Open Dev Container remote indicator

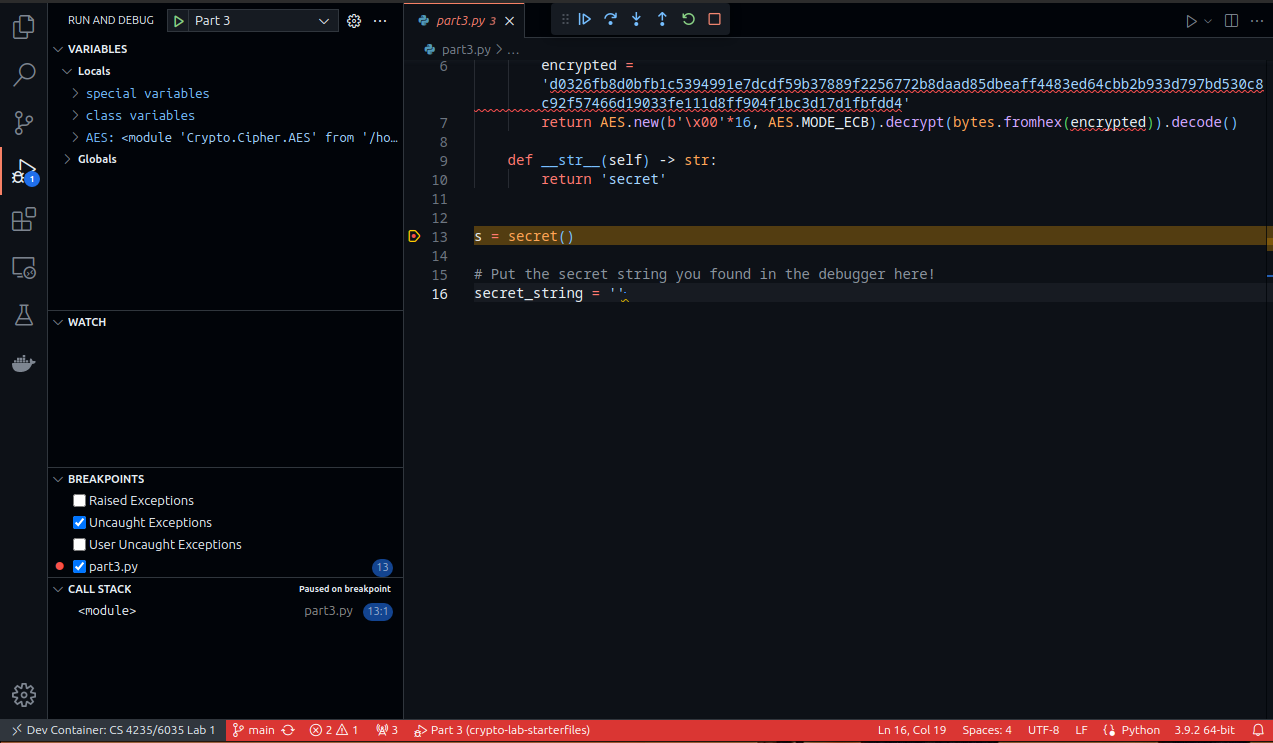tap(113, 730)
